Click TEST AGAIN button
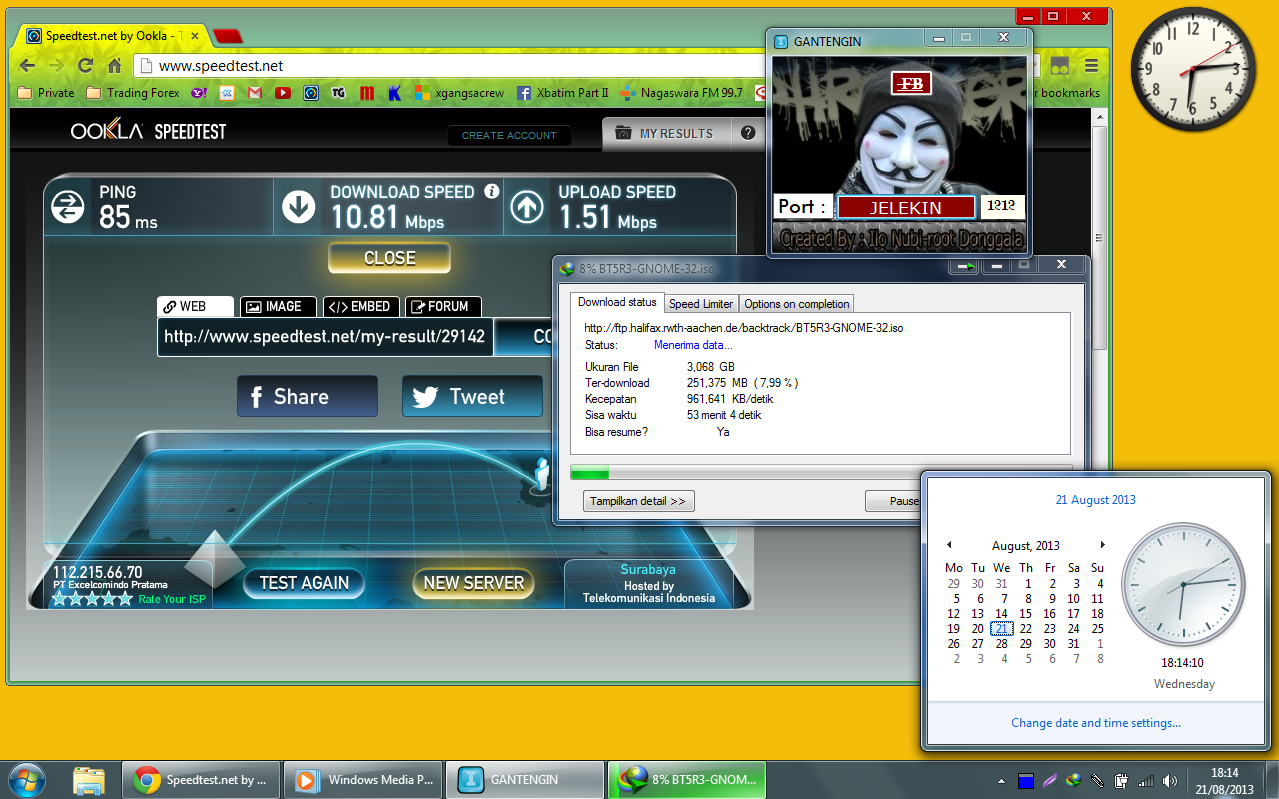 [x=304, y=583]
